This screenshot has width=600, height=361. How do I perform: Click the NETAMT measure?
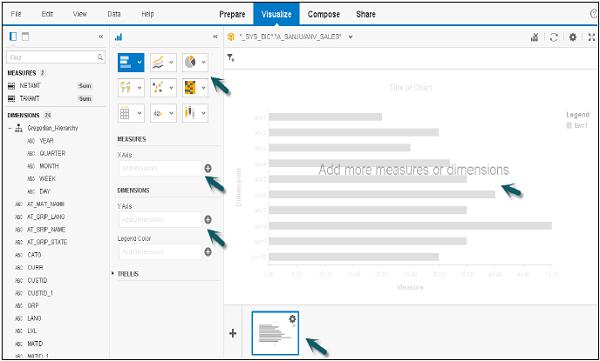pos(30,86)
